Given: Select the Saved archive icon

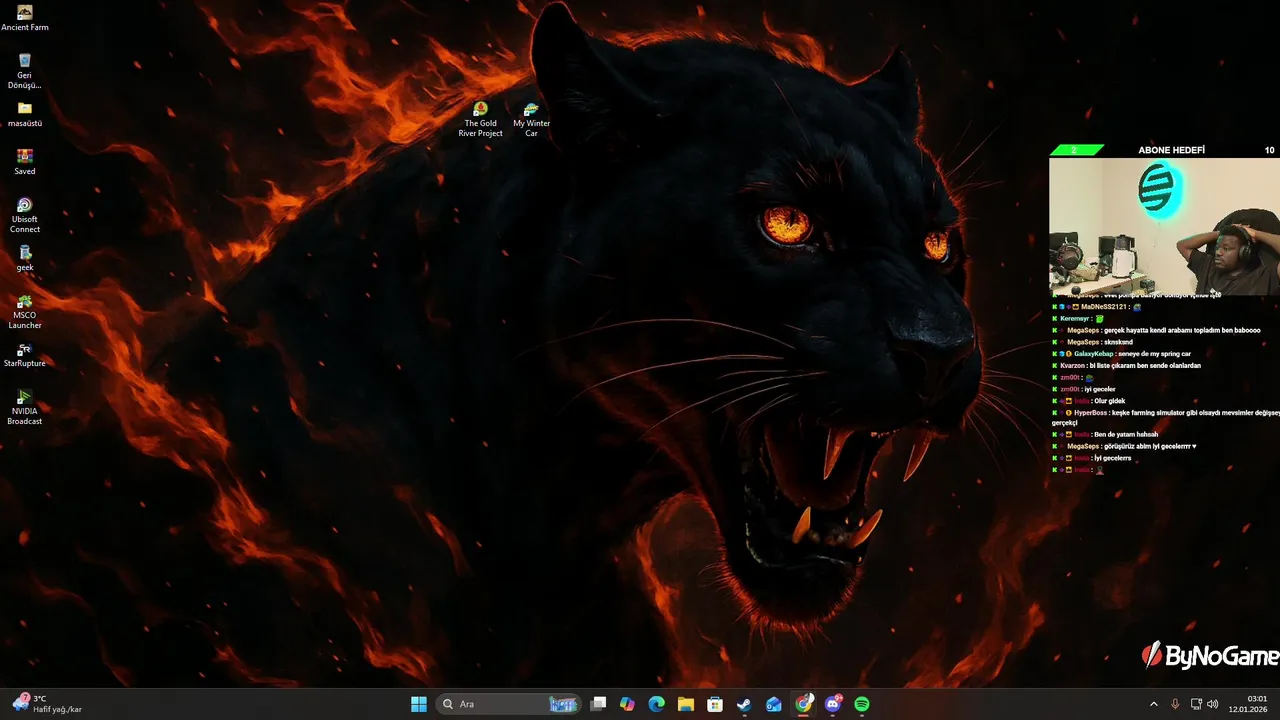Looking at the screenshot, I should (25, 161).
